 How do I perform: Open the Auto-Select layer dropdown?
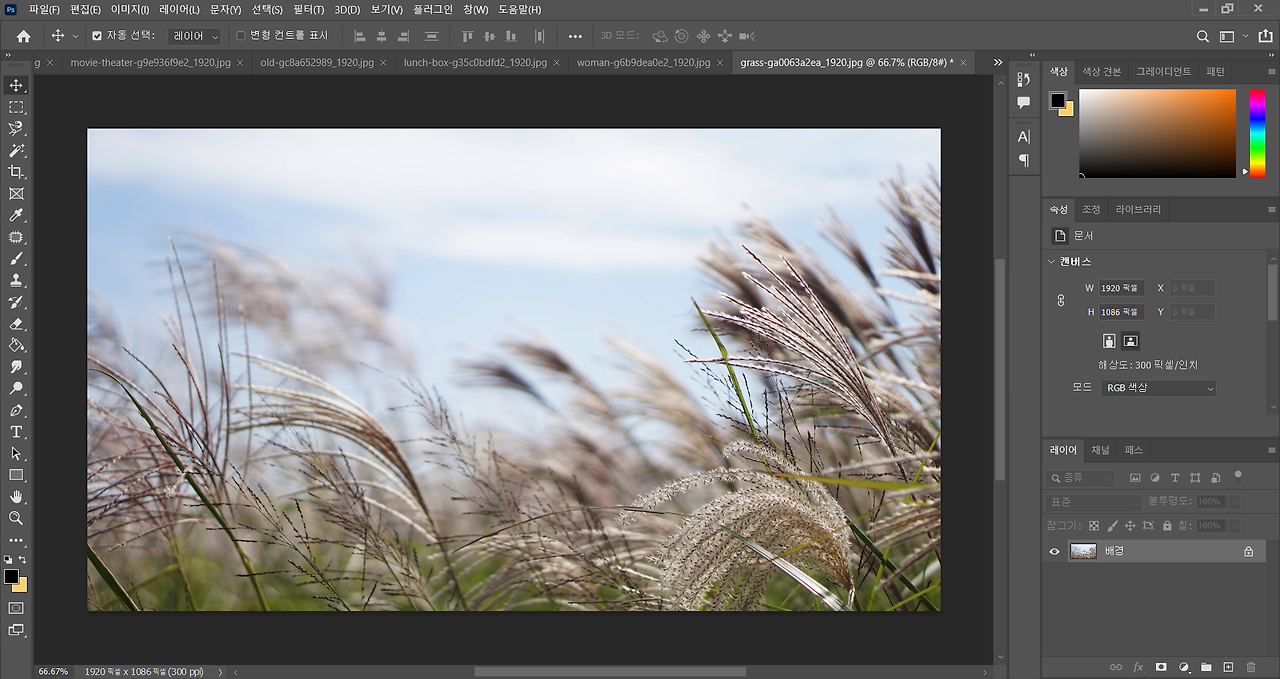(194, 36)
